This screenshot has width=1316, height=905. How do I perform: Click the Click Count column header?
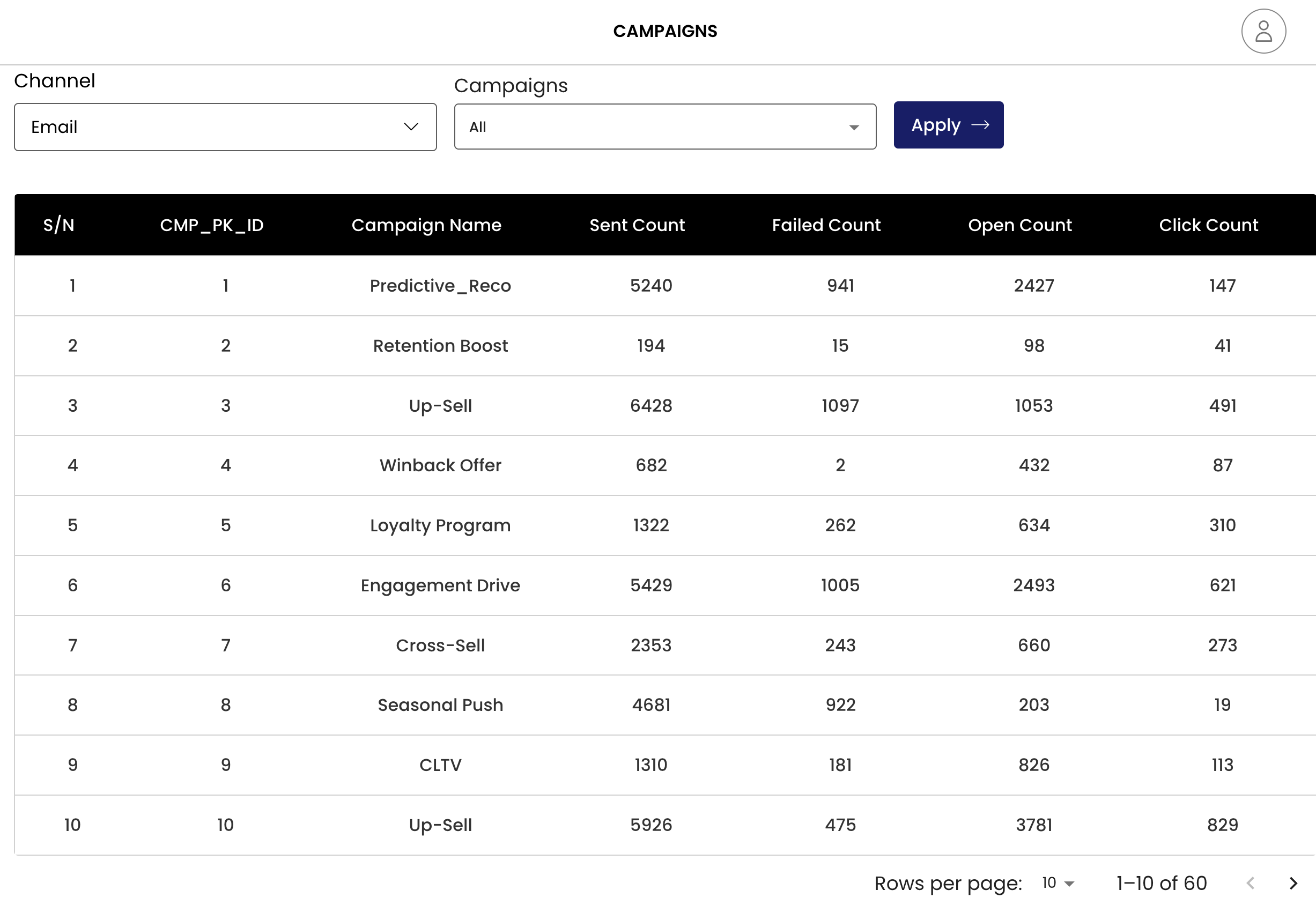[1208, 225]
